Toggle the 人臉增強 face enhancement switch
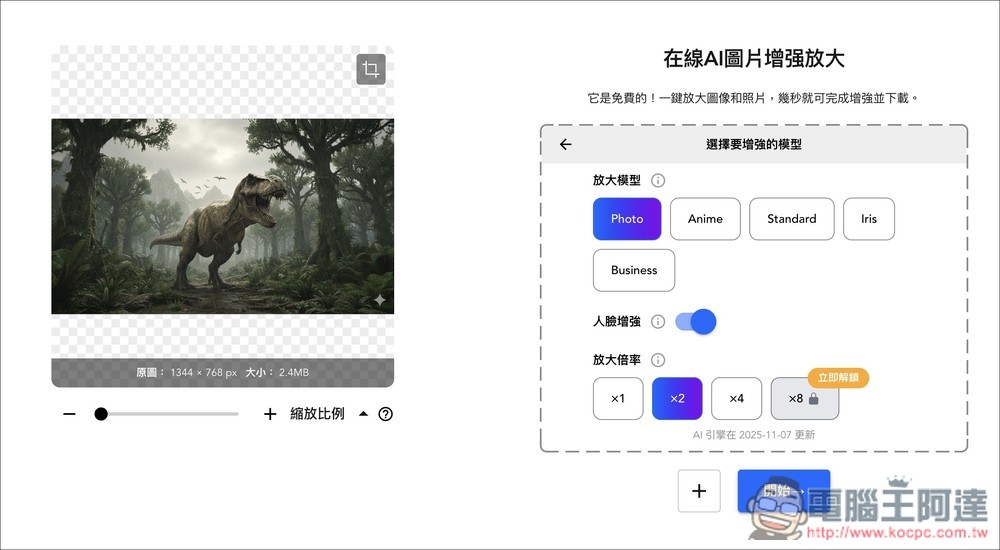1000x550 pixels. pos(696,322)
